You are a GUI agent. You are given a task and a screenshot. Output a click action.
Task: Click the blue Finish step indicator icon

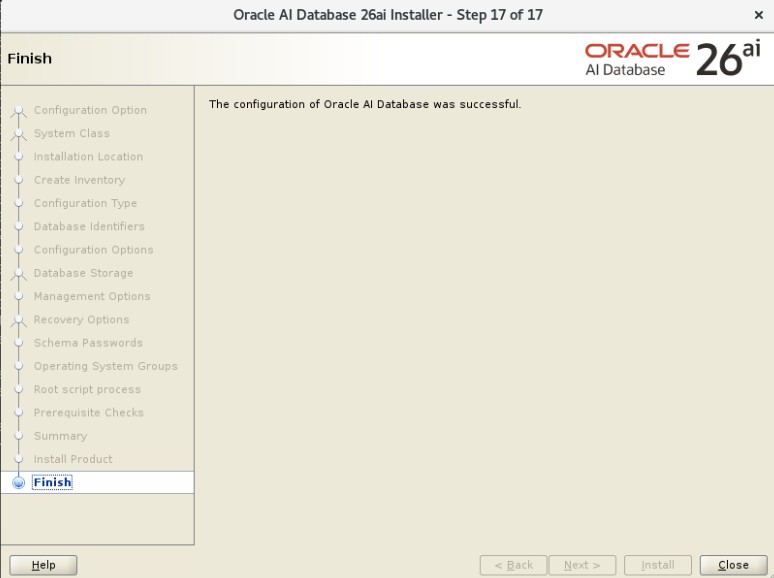point(19,483)
